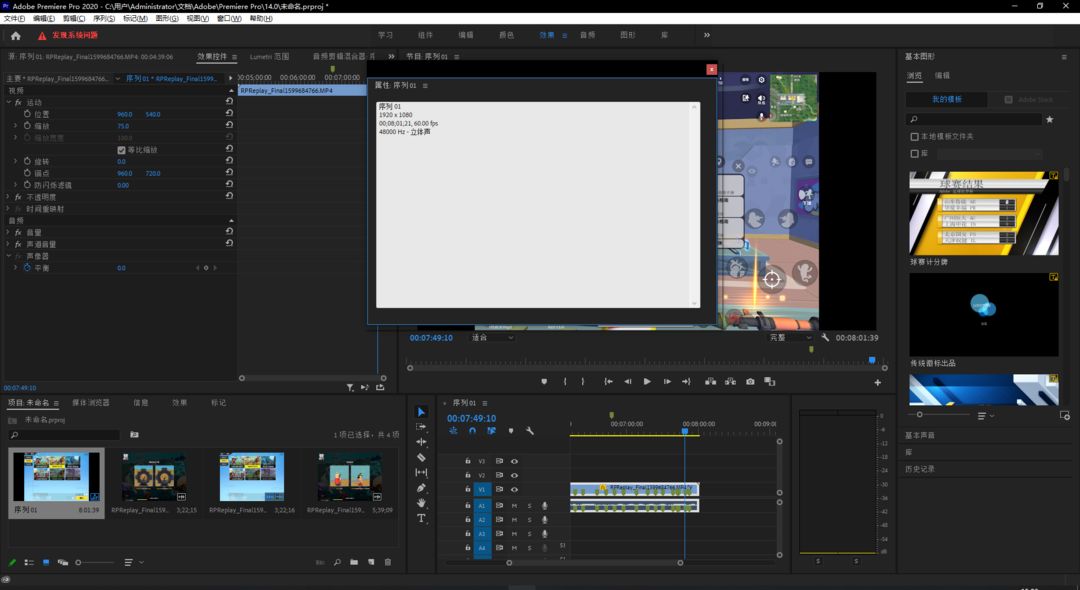Expand the Opacity effect group
The width and height of the screenshot is (1080, 590).
point(9,197)
